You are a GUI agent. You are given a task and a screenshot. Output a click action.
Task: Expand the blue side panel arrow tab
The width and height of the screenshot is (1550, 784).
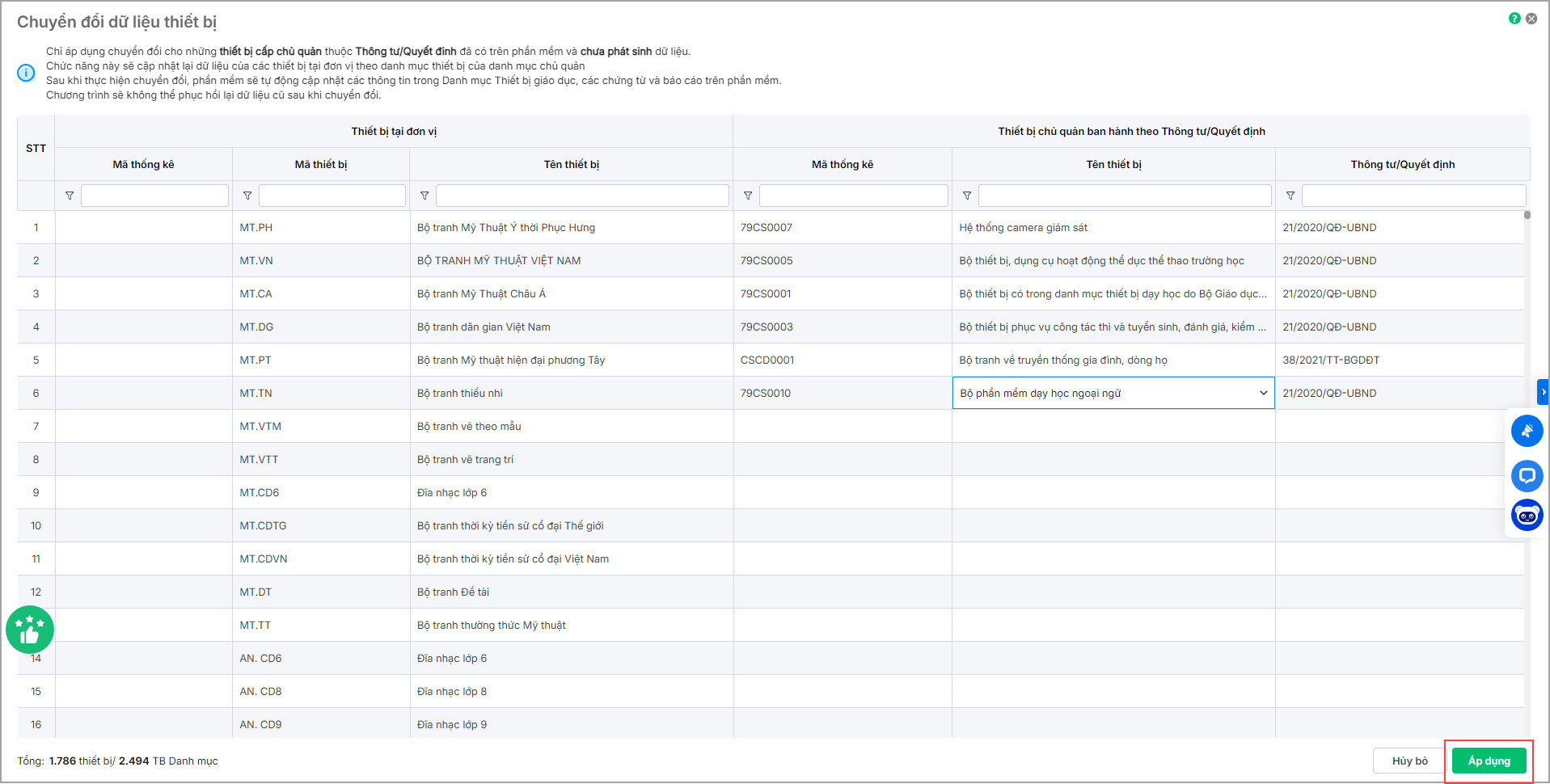click(x=1543, y=392)
